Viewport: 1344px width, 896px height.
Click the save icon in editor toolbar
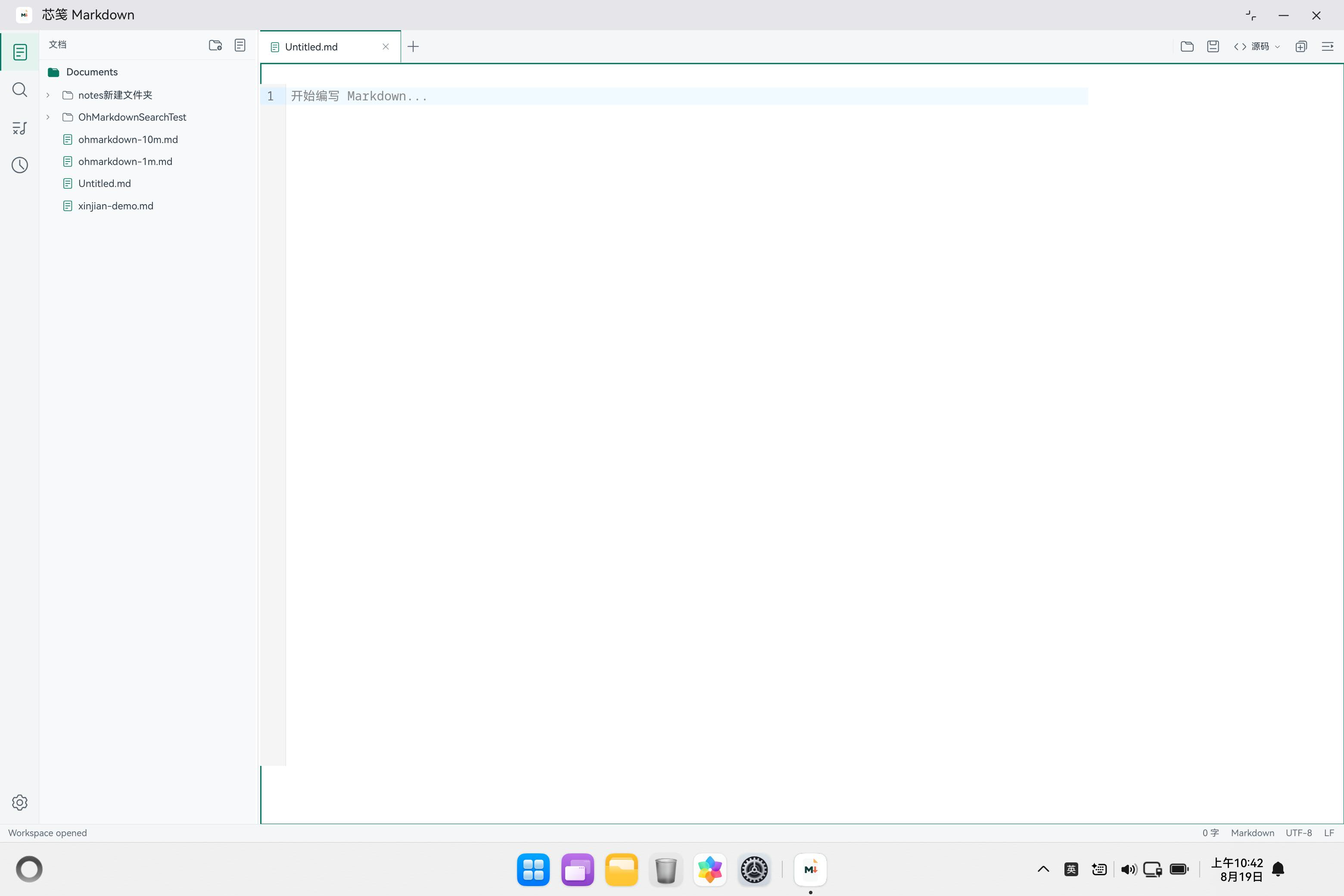[x=1213, y=46]
